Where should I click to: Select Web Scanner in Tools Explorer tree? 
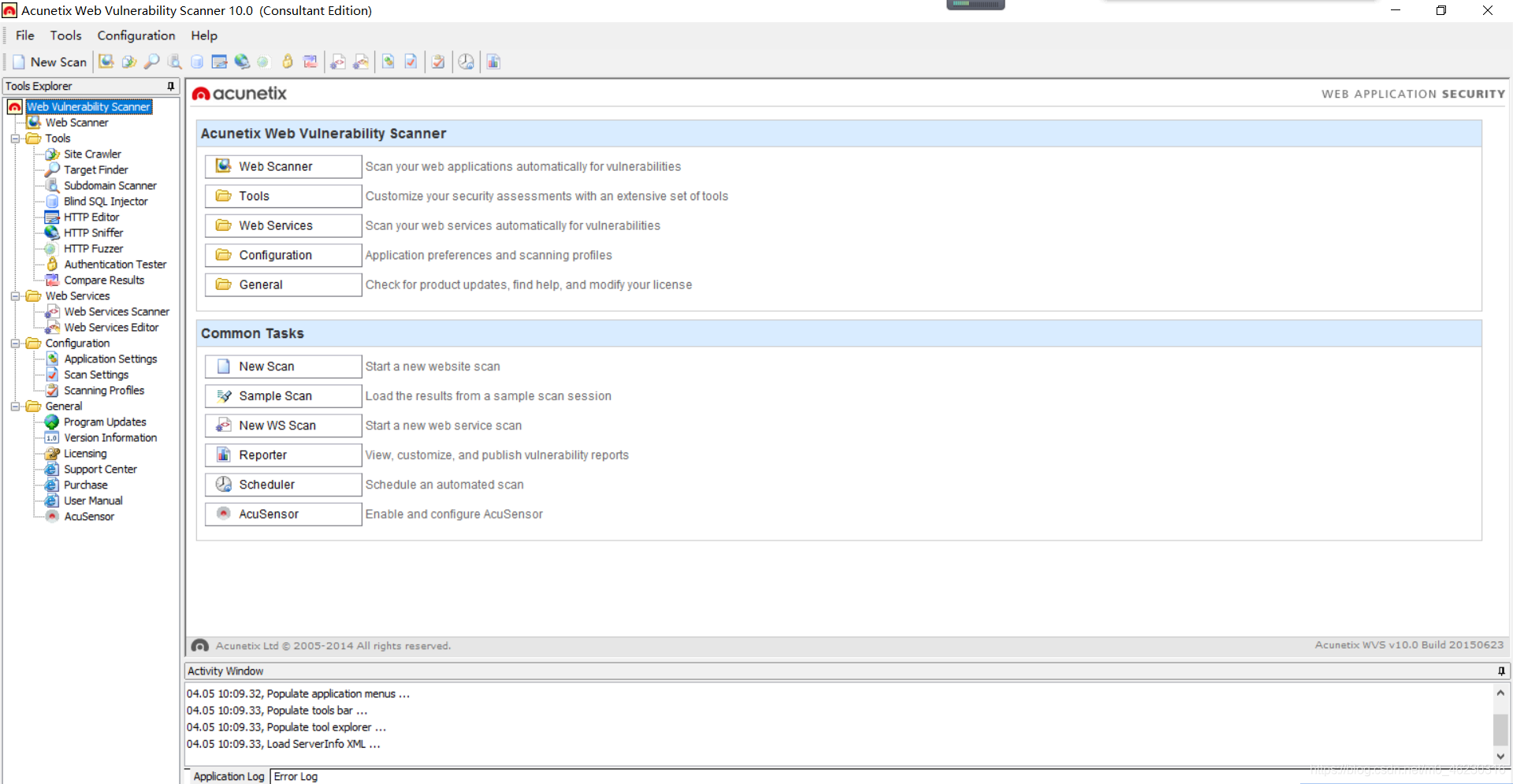(x=76, y=123)
